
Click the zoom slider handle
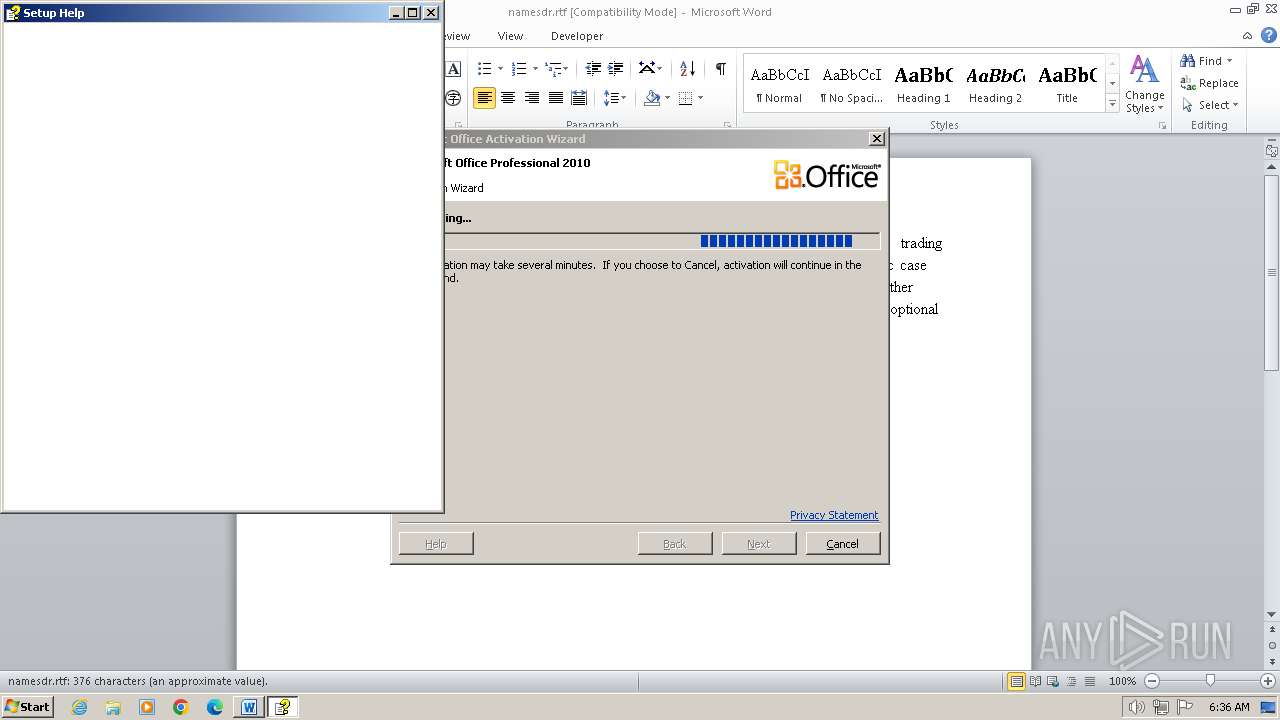point(1210,681)
